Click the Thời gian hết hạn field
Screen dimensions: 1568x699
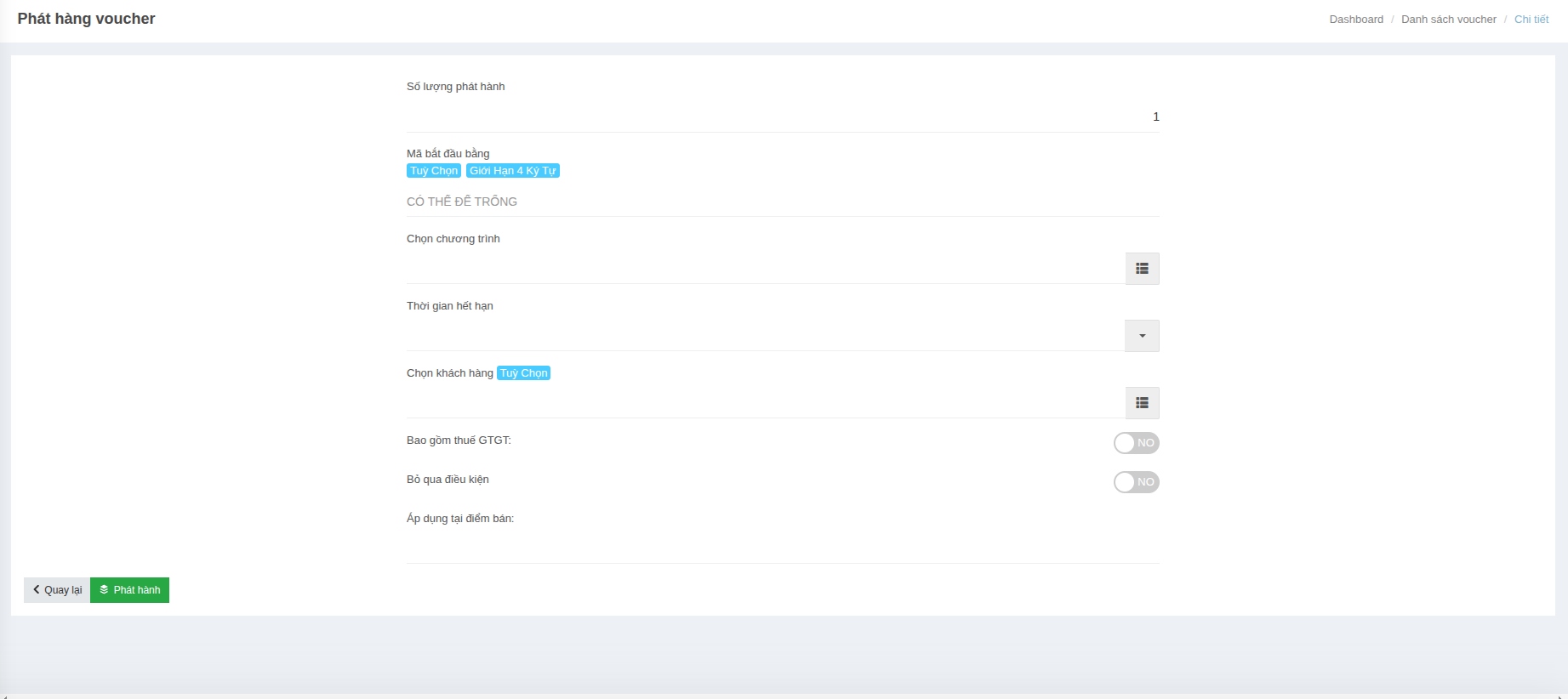click(765, 336)
